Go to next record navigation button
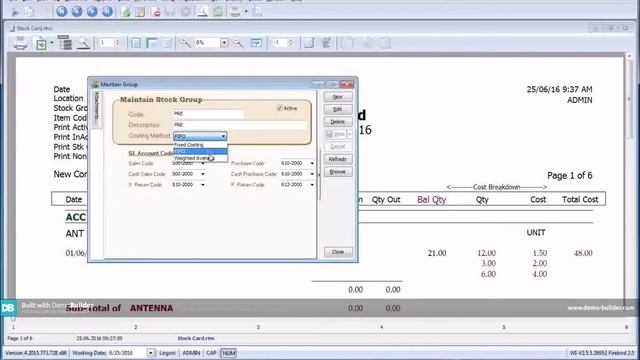The width and height of the screenshot is (640, 360). [x=92, y=11]
